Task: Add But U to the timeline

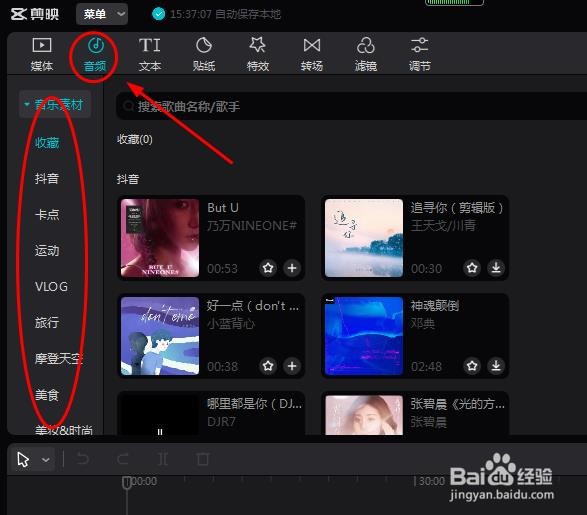Action: click(292, 268)
